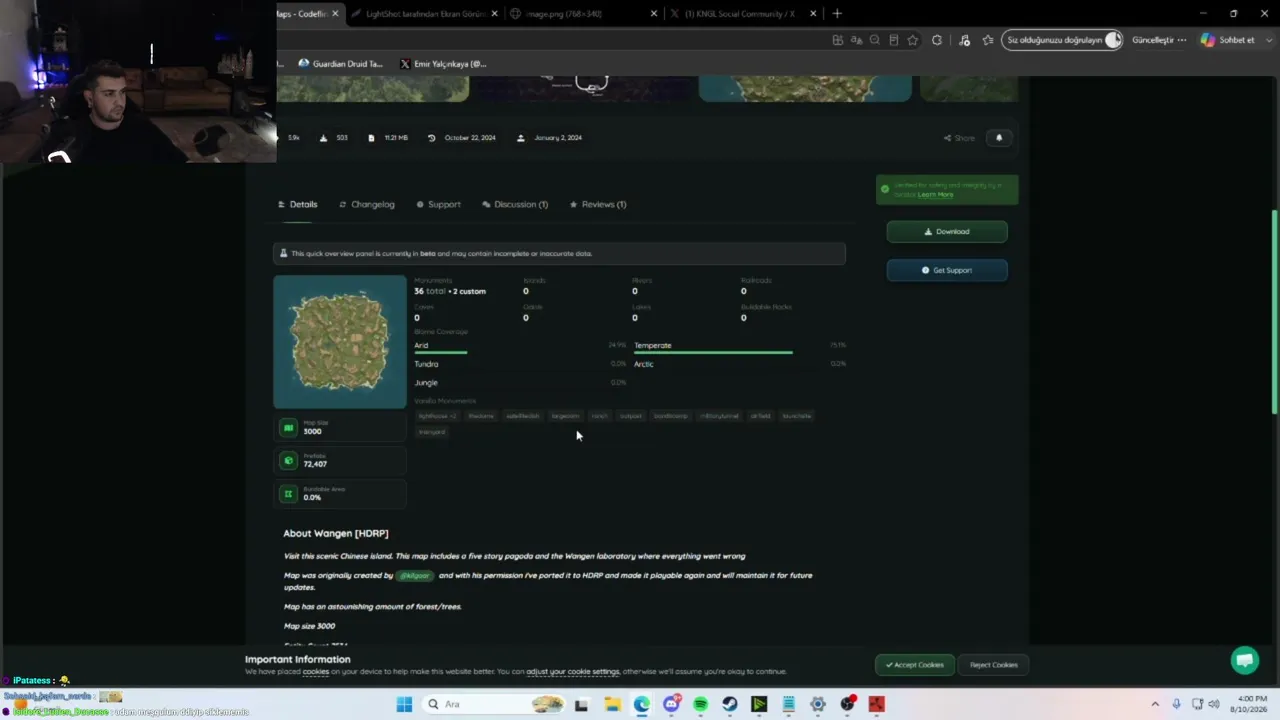The height and width of the screenshot is (720, 1280).
Task: Open the Emir Yalçınkaya bookmark
Action: click(444, 64)
